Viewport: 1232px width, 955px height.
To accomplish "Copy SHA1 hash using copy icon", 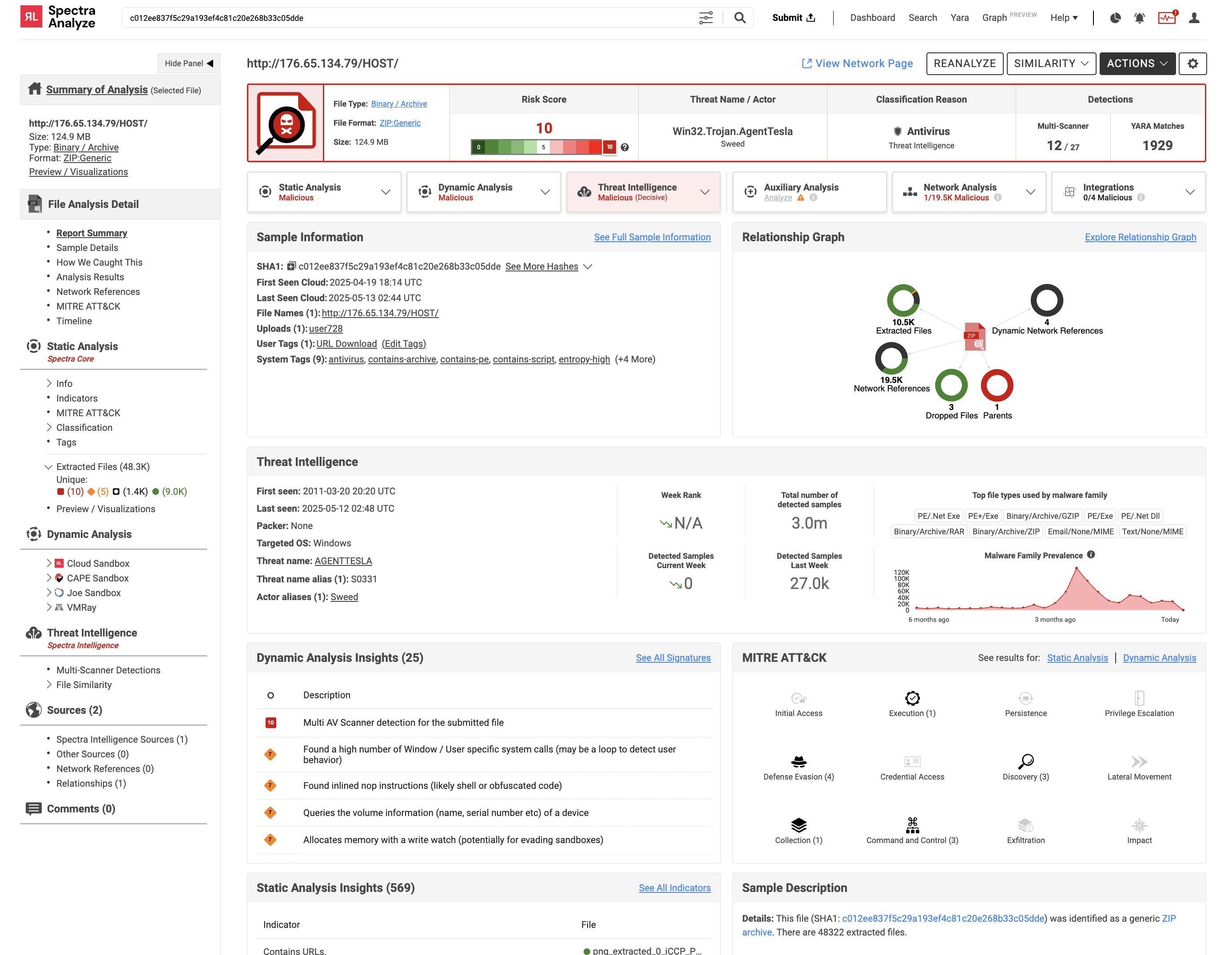I will coord(291,266).
